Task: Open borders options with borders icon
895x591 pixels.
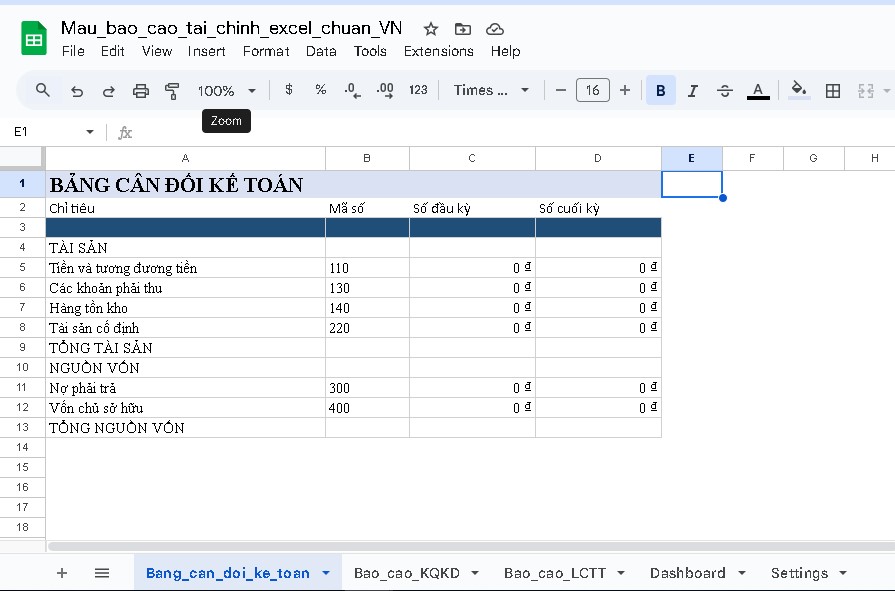Action: [x=833, y=90]
